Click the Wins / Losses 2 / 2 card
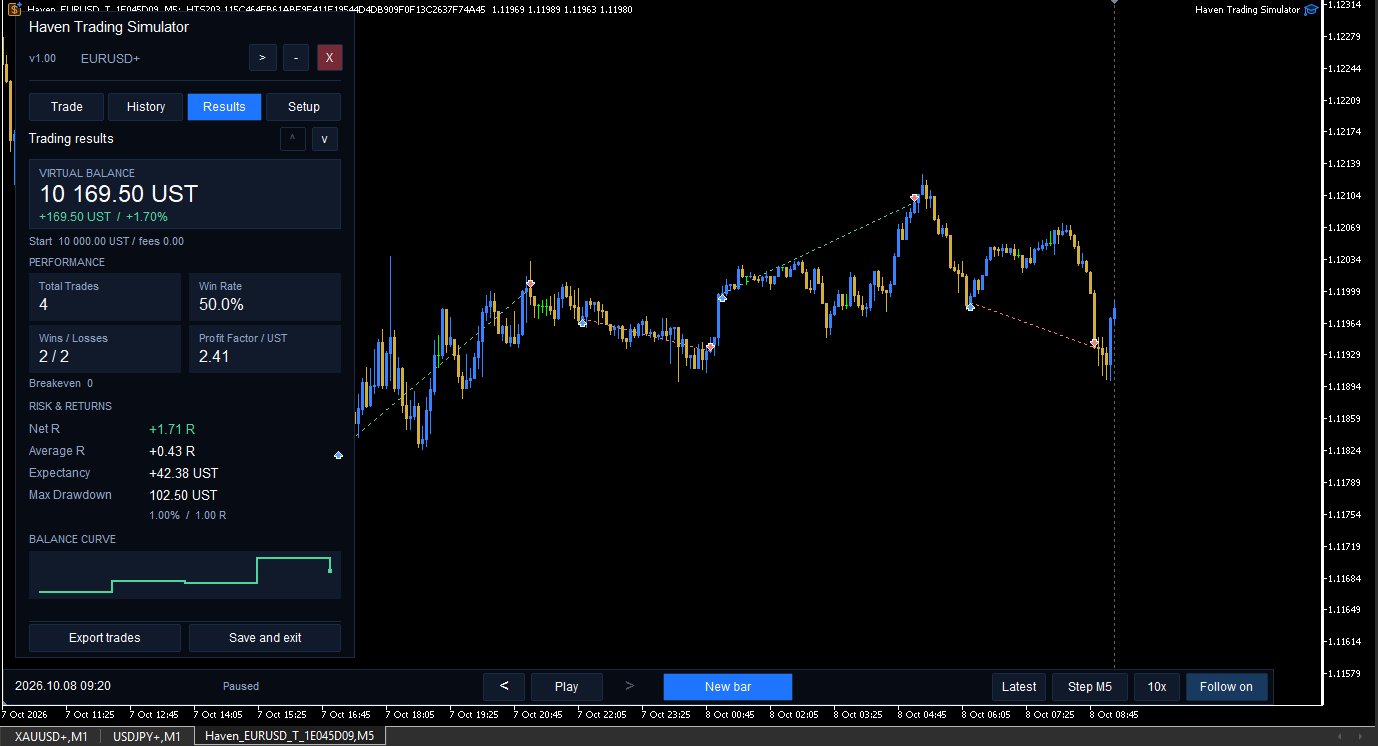This screenshot has width=1378, height=746. (105, 349)
